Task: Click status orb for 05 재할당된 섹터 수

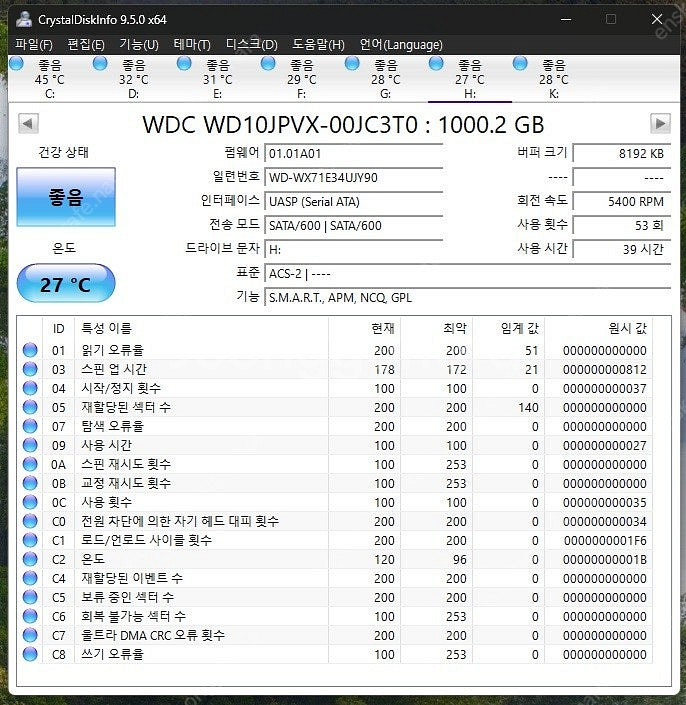Action: (x=30, y=407)
